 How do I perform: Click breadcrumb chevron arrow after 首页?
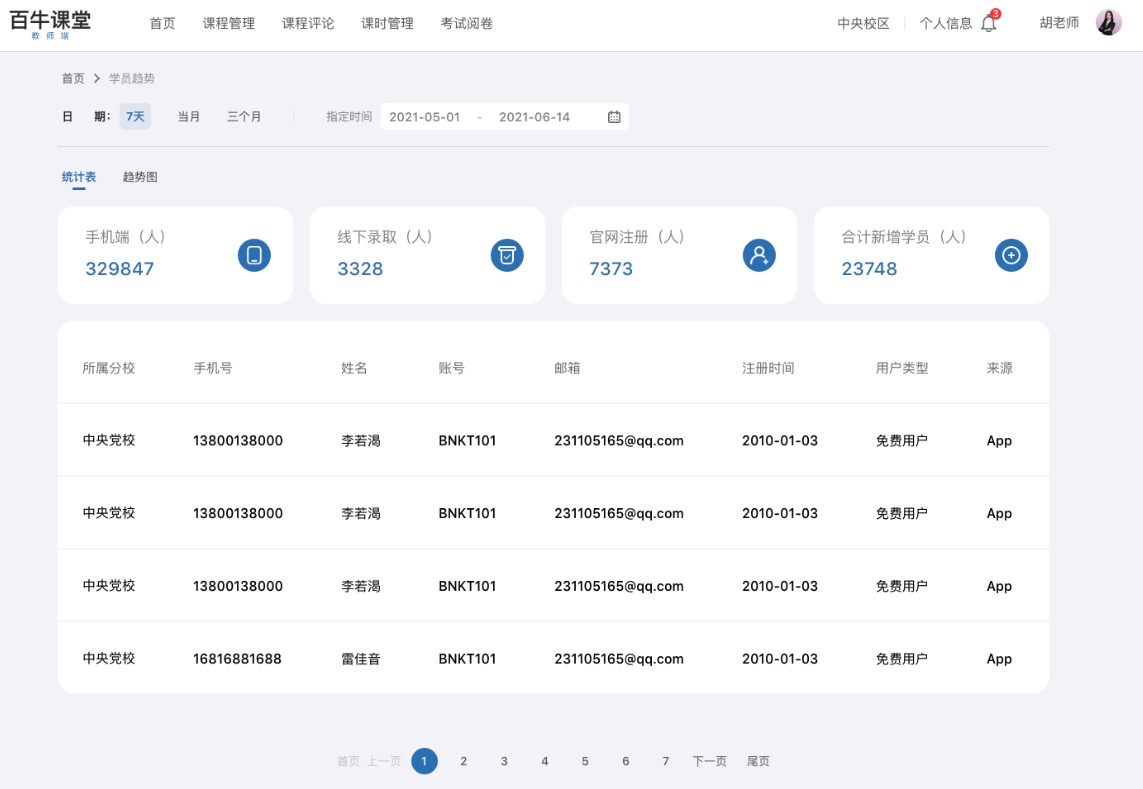coord(96,78)
